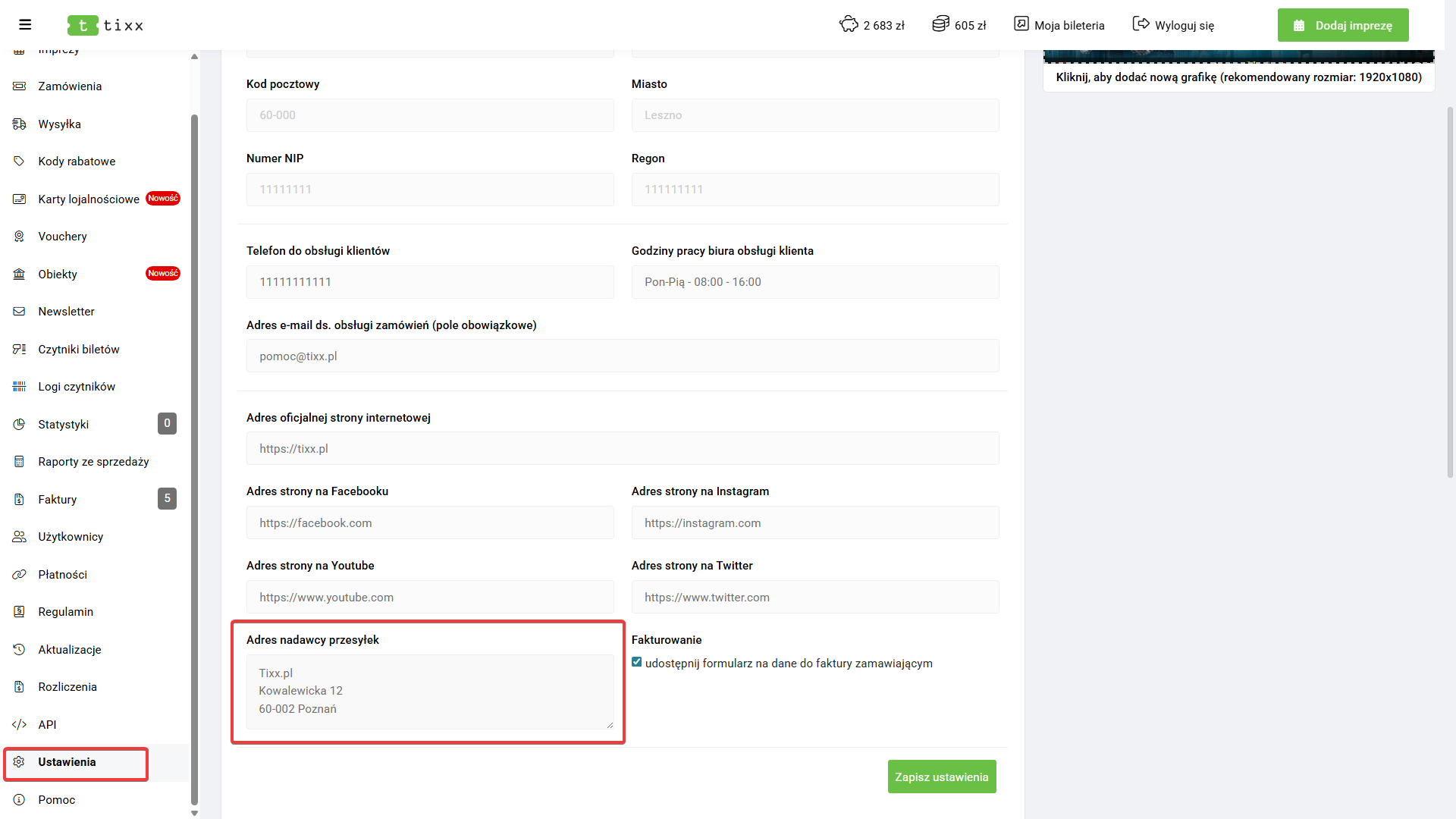Click the coins stack 605 zł icon
The height and width of the screenshot is (819, 1456).
click(x=940, y=24)
